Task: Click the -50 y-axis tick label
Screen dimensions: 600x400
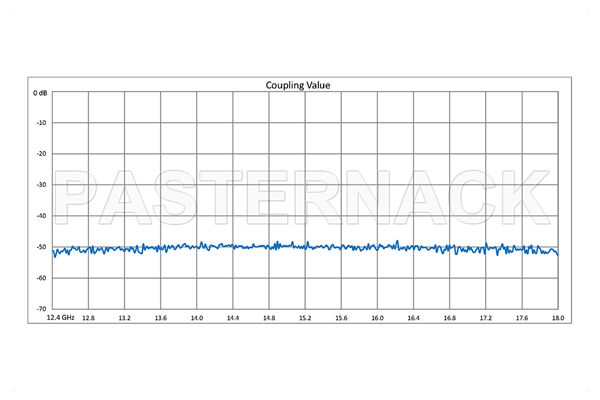Action: (x=42, y=247)
